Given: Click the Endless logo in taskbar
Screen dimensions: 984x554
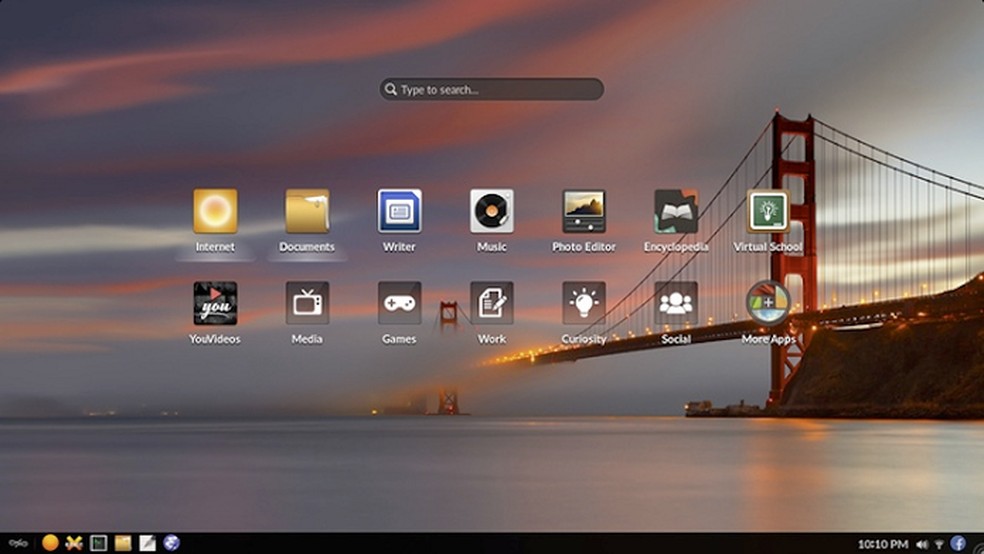Looking at the screenshot, I should click(17, 543).
